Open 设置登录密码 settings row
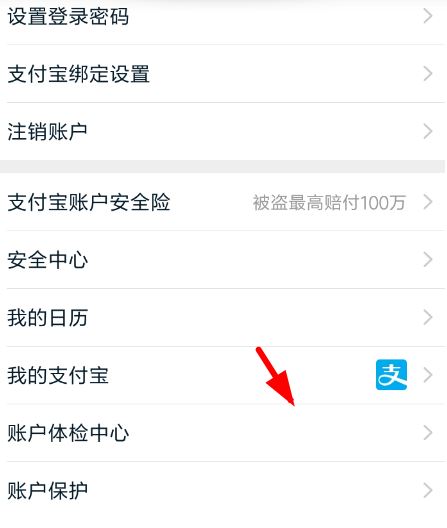 click(223, 16)
